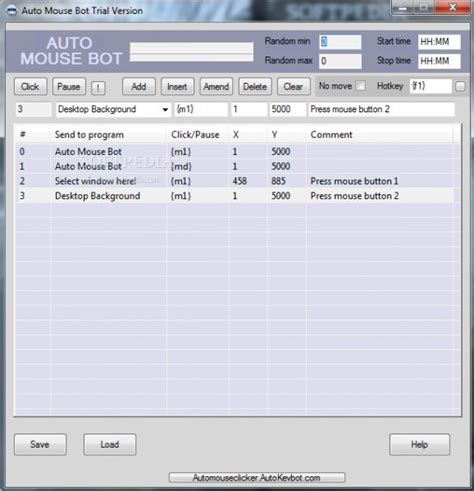The image size is (474, 491).
Task: Click the Hotkey input field showing {f1}
Action: [430, 86]
